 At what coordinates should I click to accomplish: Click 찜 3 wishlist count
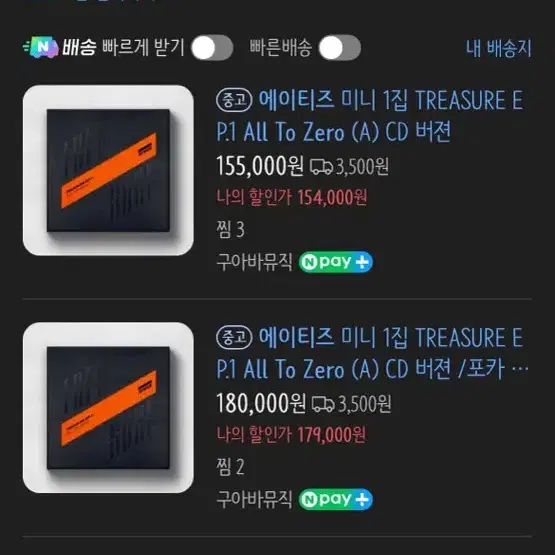coord(230,230)
